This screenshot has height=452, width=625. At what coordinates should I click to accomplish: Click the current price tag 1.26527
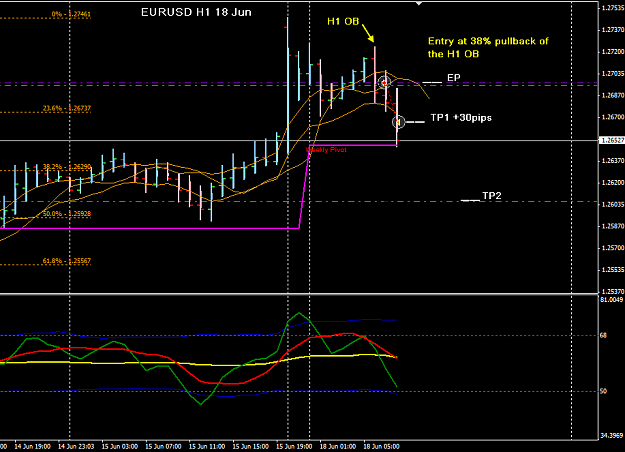611,141
